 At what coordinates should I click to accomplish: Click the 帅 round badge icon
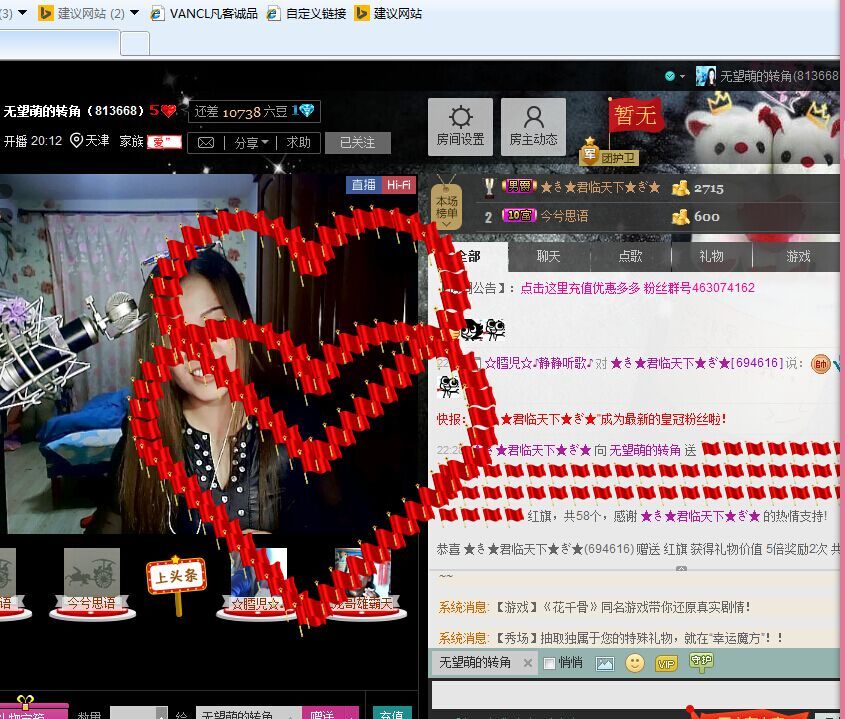coord(820,364)
